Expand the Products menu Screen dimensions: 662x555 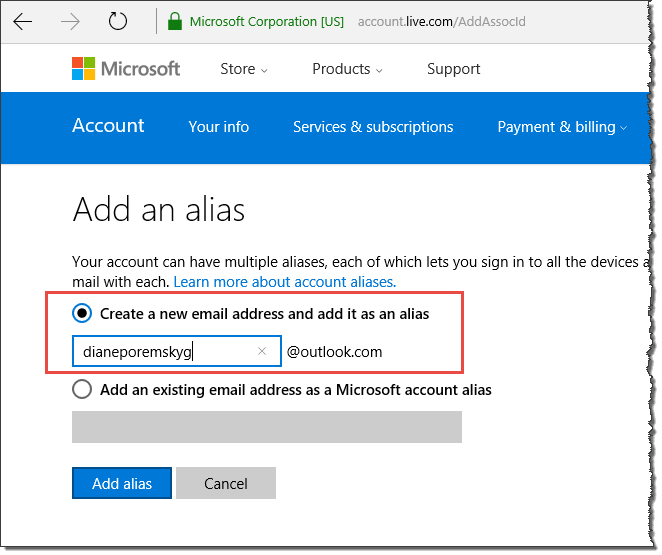[x=348, y=69]
